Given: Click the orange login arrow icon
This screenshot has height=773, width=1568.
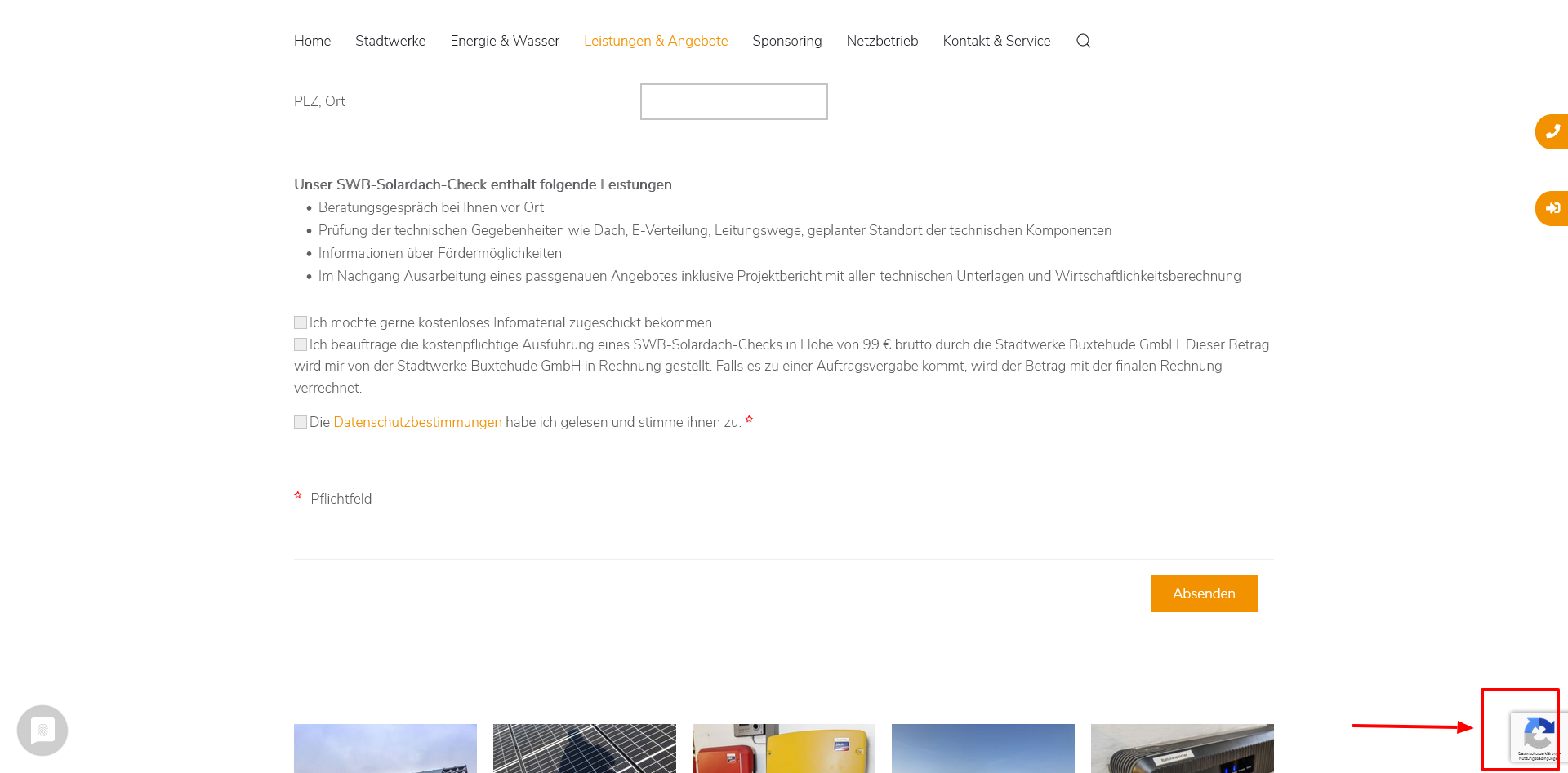Looking at the screenshot, I should (1552, 208).
